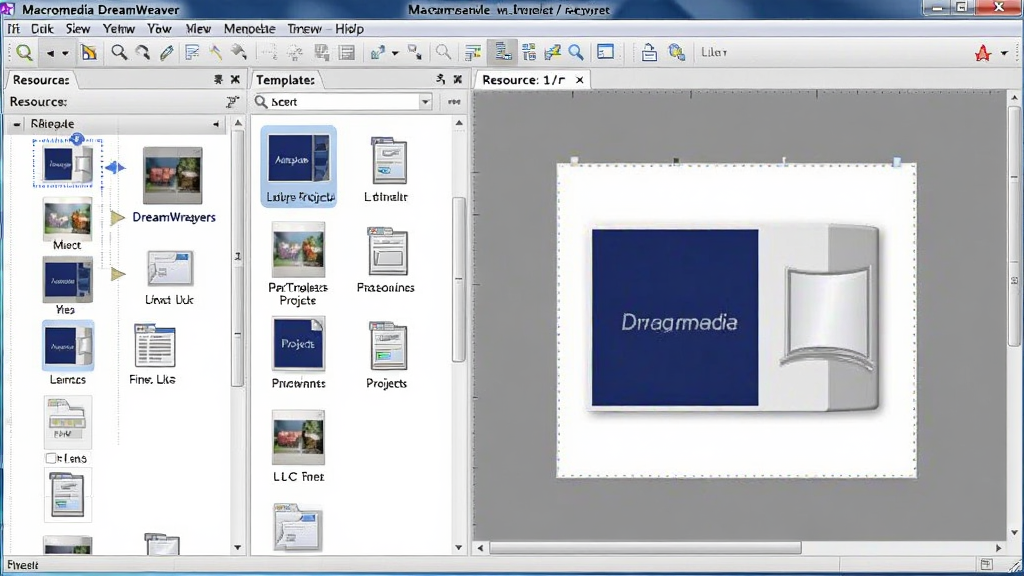1024x576 pixels.
Task: Open the Yeirw menu
Action: click(118, 29)
